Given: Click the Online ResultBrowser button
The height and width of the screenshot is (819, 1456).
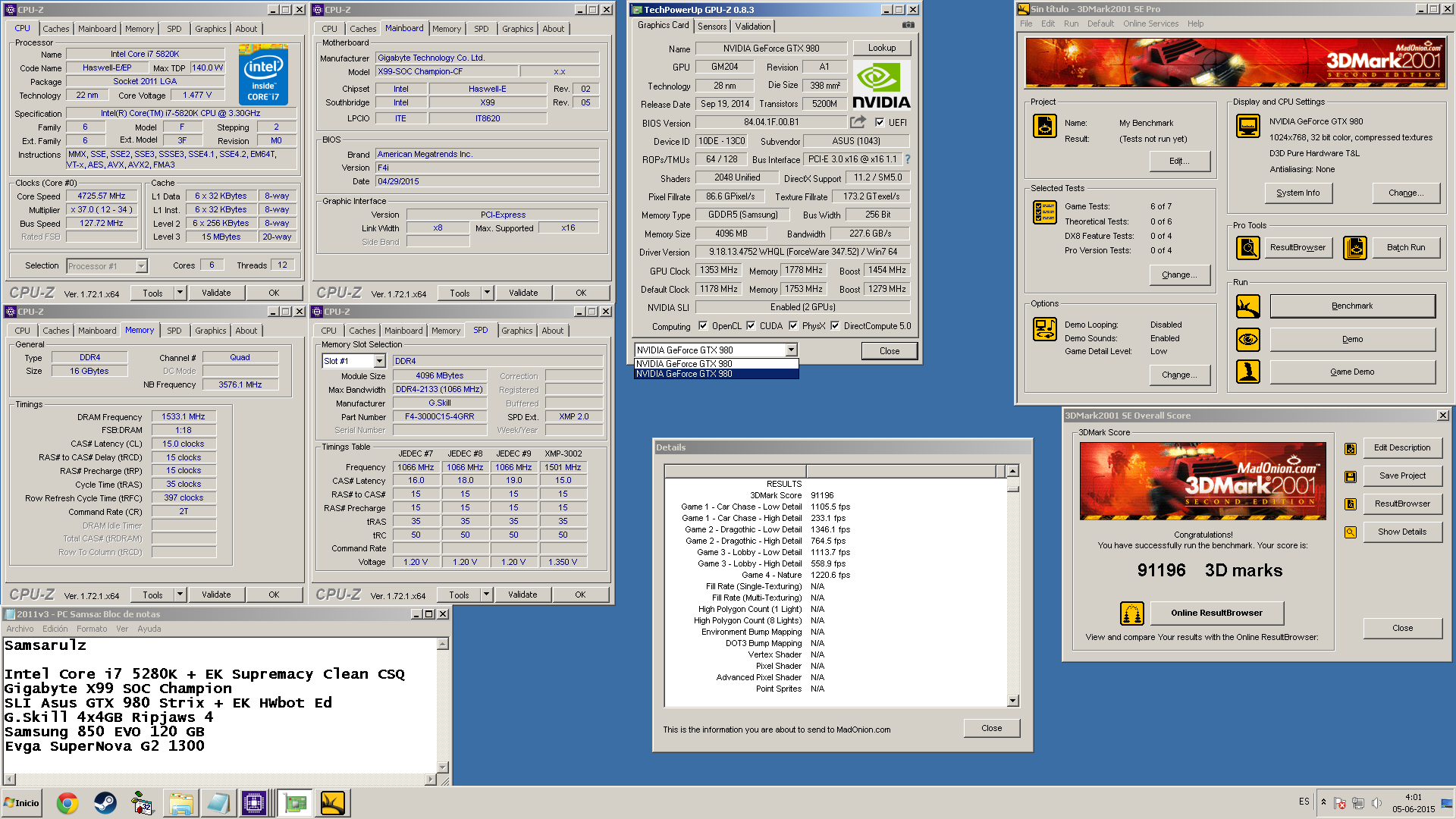Looking at the screenshot, I should [x=1216, y=613].
